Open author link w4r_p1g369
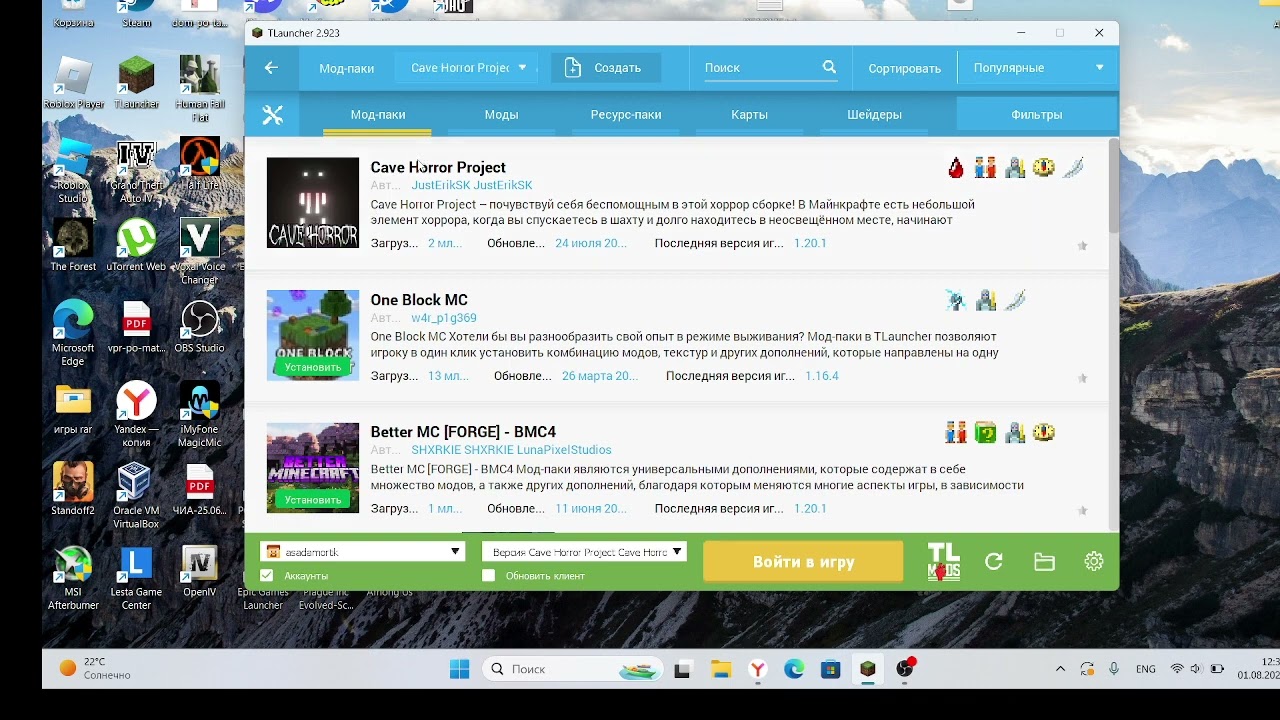Image resolution: width=1280 pixels, height=720 pixels. [443, 318]
